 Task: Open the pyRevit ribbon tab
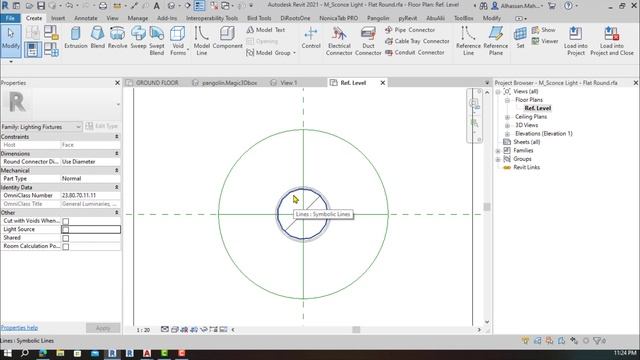coord(408,18)
